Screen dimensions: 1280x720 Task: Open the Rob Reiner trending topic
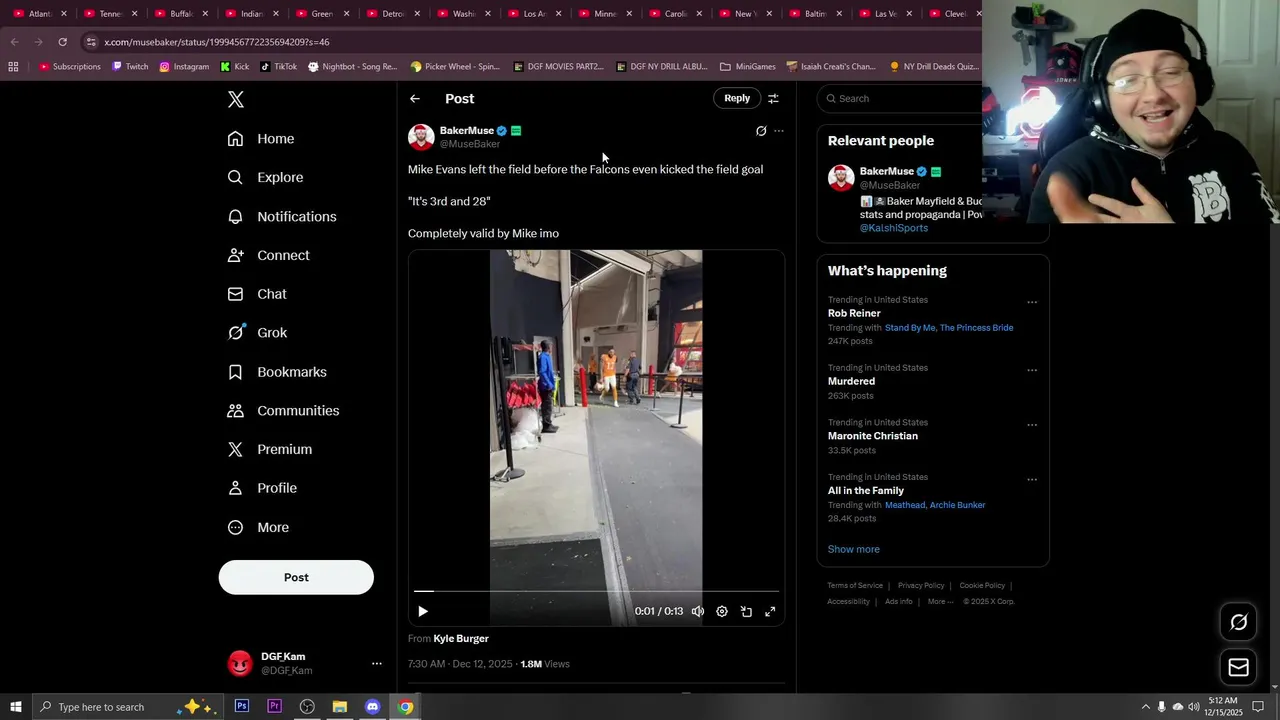click(x=854, y=313)
